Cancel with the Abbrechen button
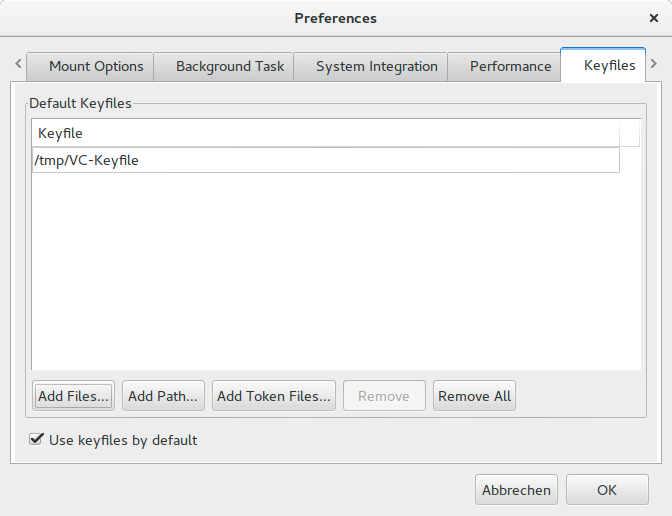The height and width of the screenshot is (516, 672). [x=516, y=490]
